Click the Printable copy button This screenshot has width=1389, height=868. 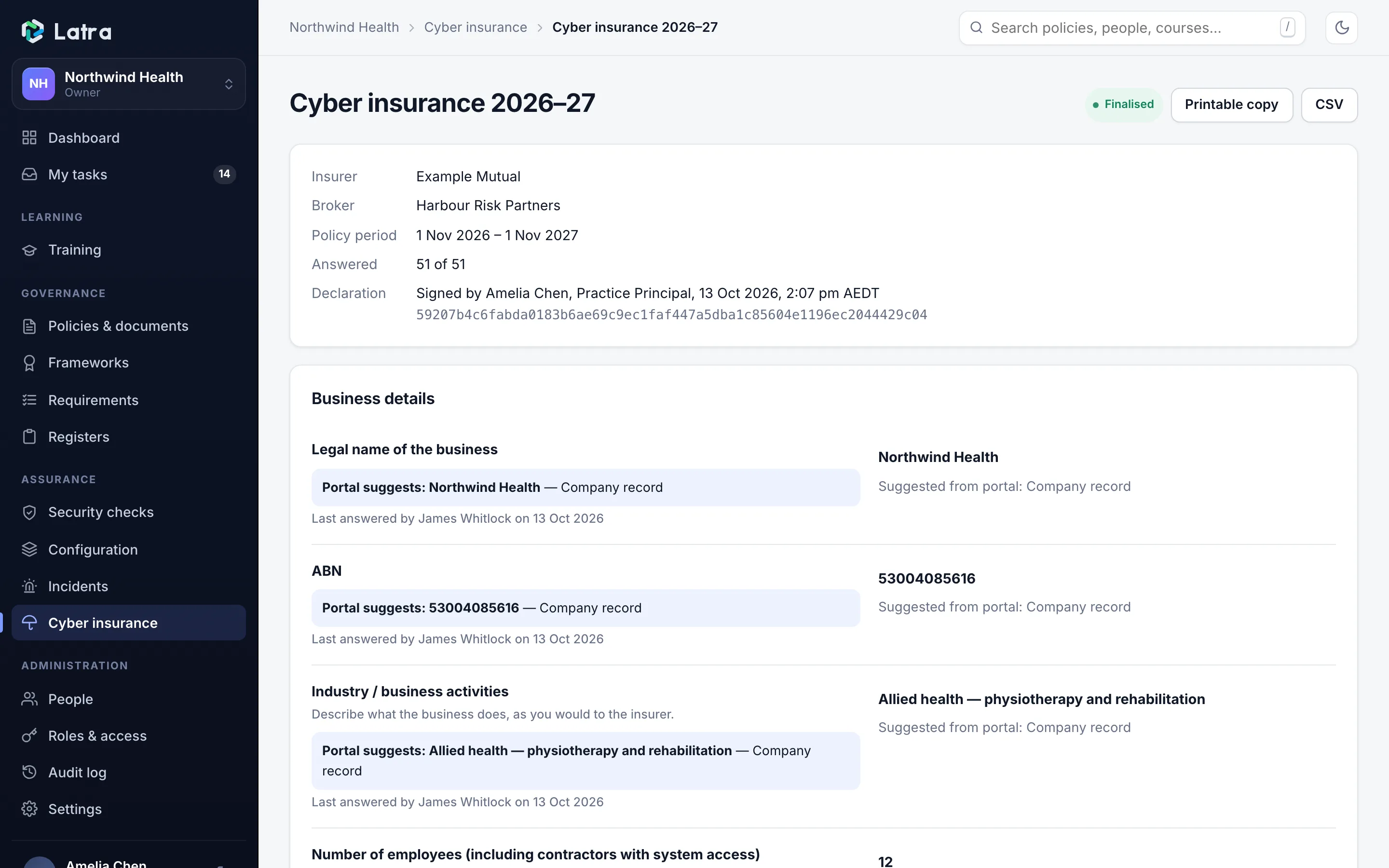1232,105
